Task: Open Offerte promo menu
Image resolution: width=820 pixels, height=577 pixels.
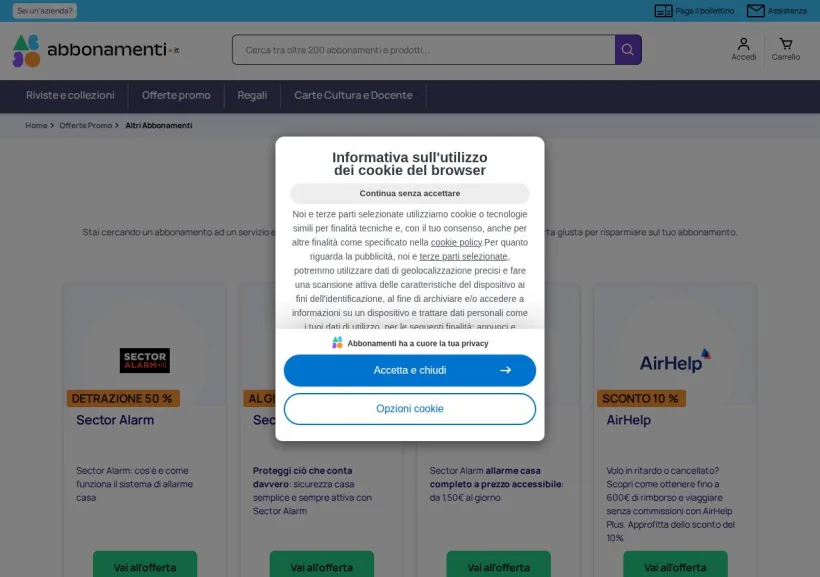Action: click(x=176, y=95)
